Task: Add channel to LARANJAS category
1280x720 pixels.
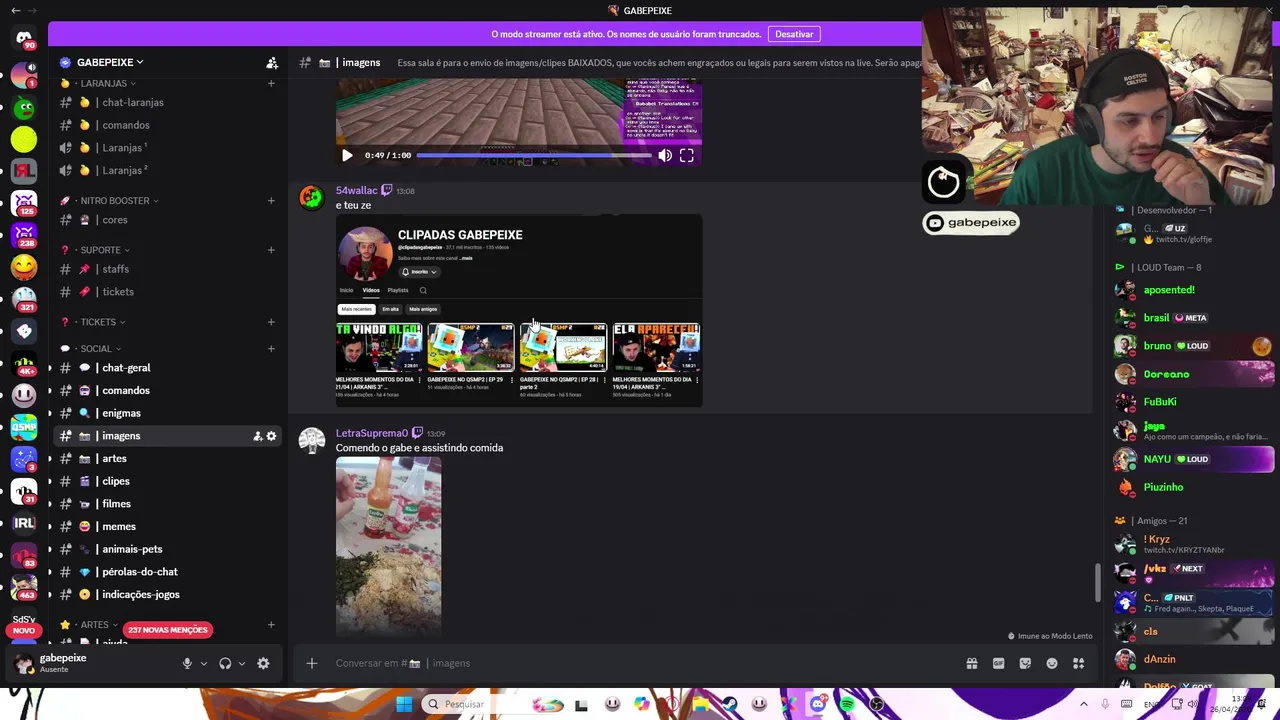Action: [271, 83]
